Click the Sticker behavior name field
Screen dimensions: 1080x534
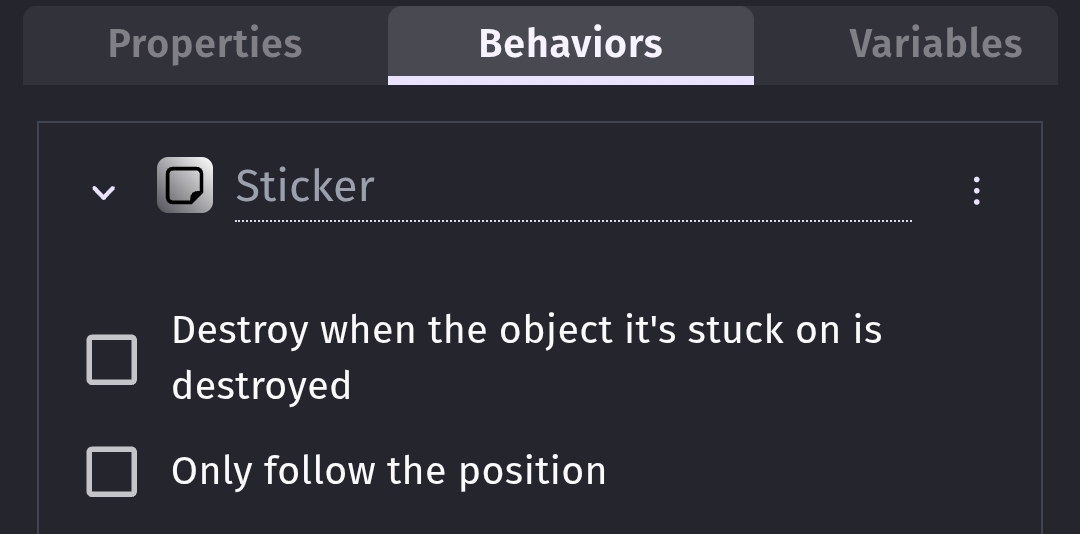[572, 187]
